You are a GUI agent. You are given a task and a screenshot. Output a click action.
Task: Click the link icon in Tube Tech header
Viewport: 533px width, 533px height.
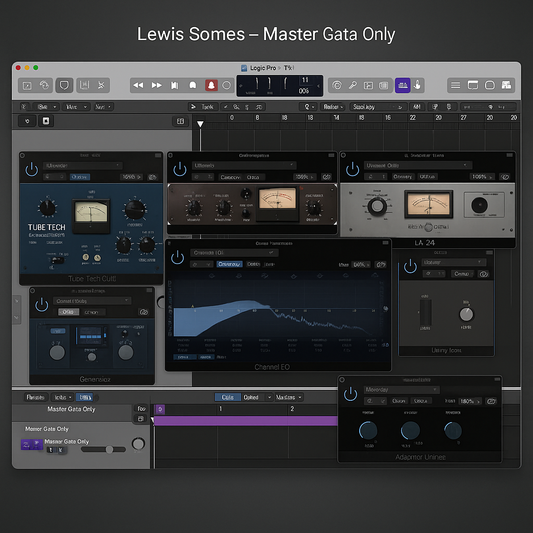(x=152, y=177)
